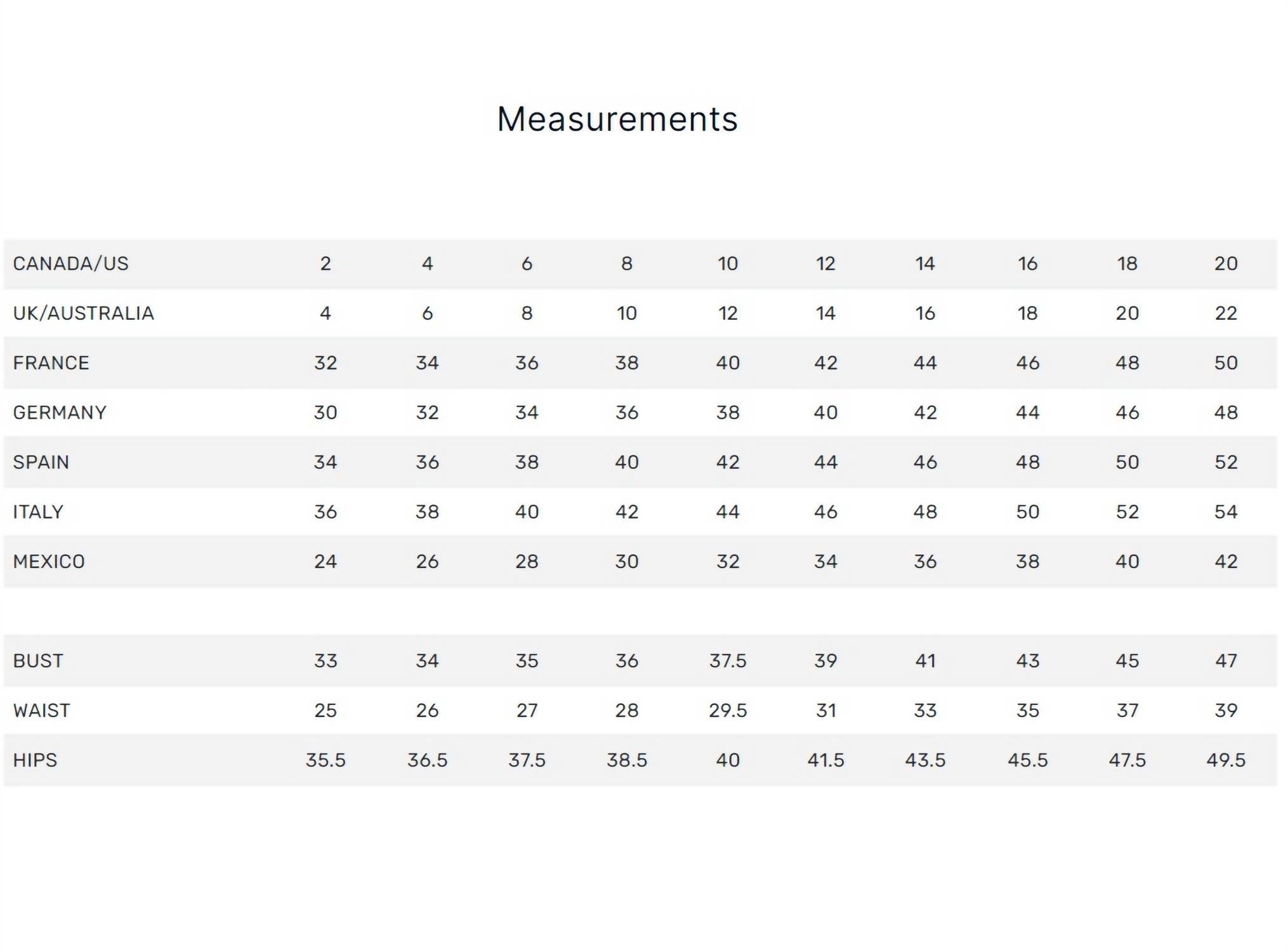Screen dimensions: 1288x952
Task: Select the SPAIN row label
Action: (41, 462)
